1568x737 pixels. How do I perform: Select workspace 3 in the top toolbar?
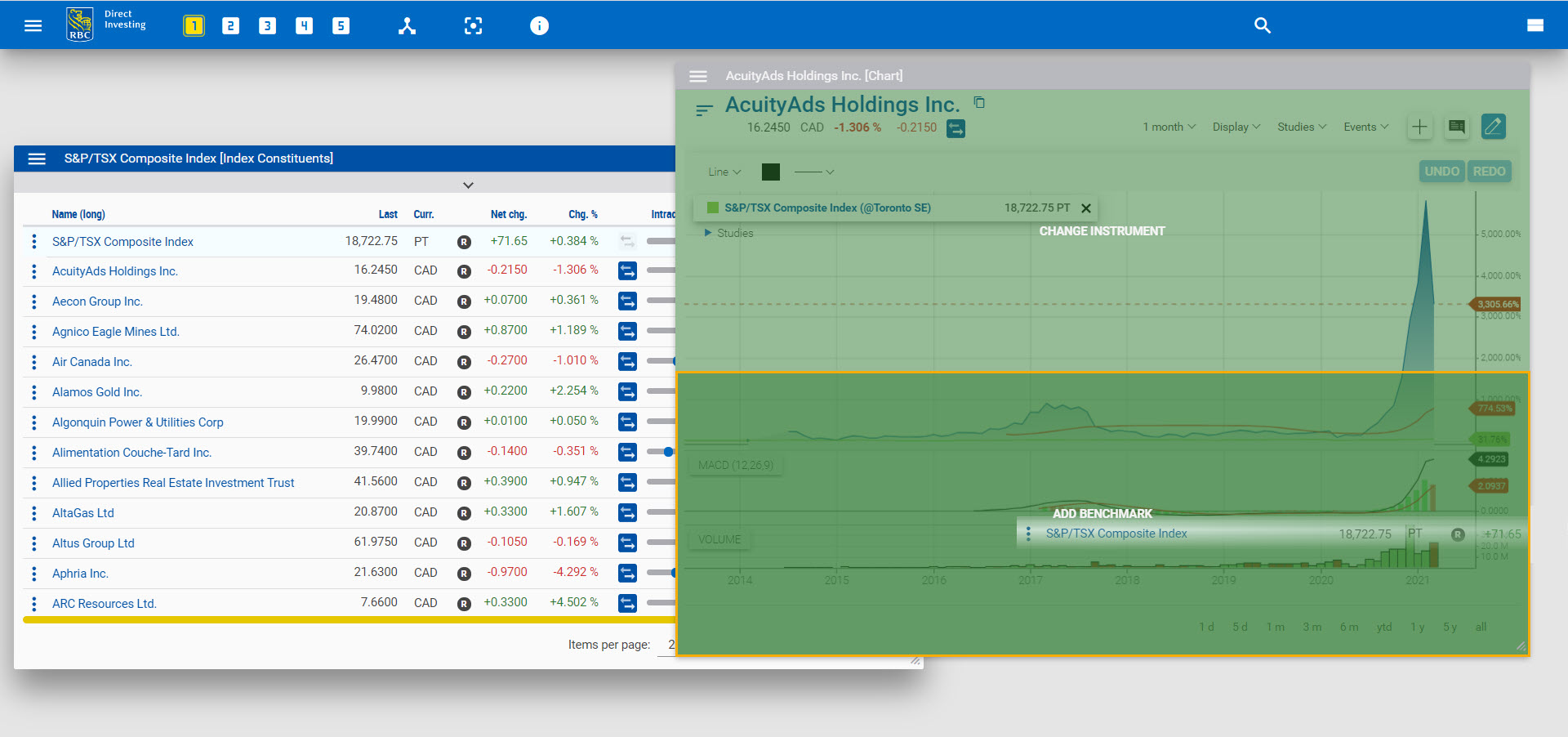coord(267,25)
